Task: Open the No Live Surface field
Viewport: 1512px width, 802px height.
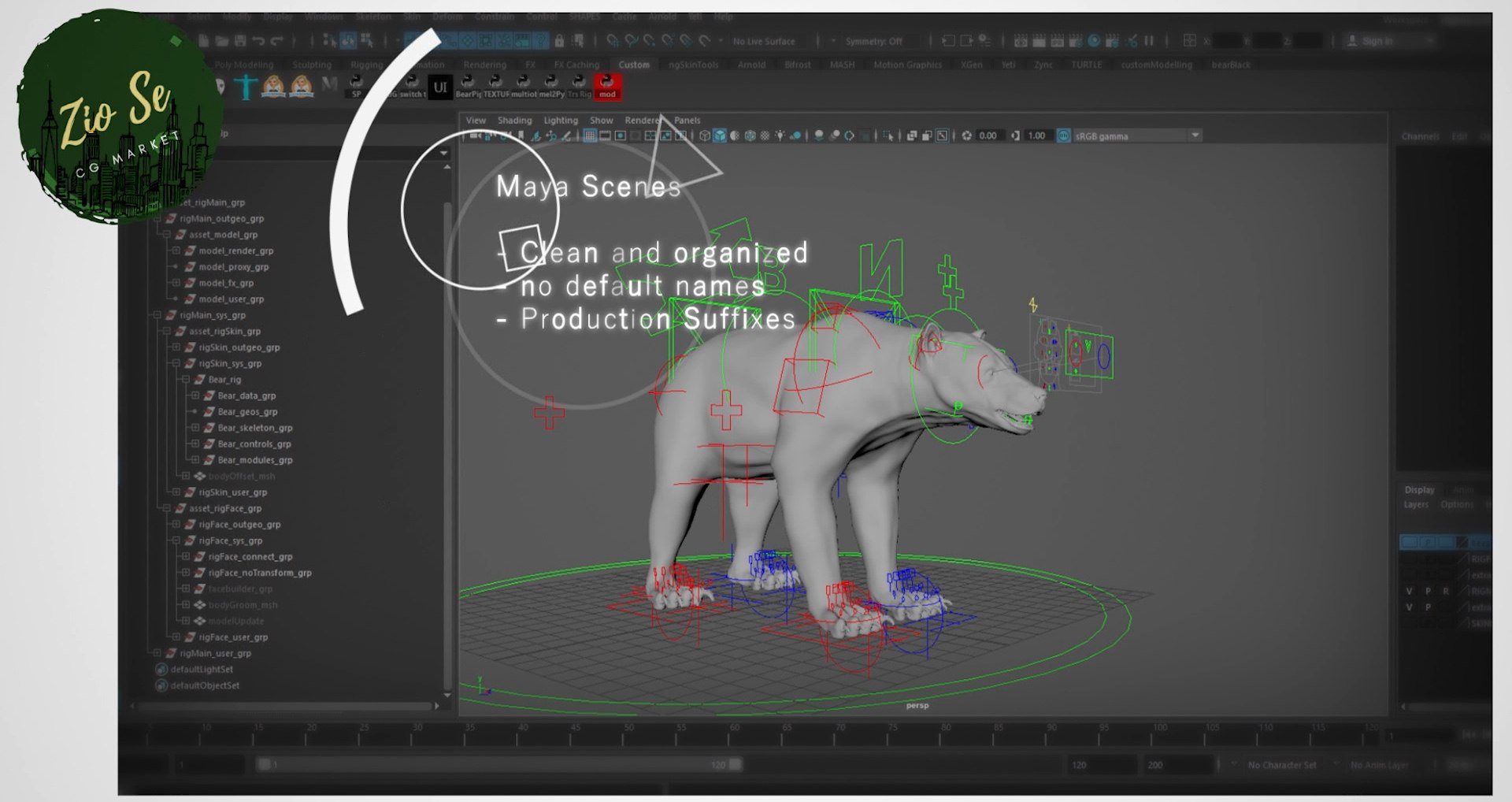Action: (x=763, y=41)
